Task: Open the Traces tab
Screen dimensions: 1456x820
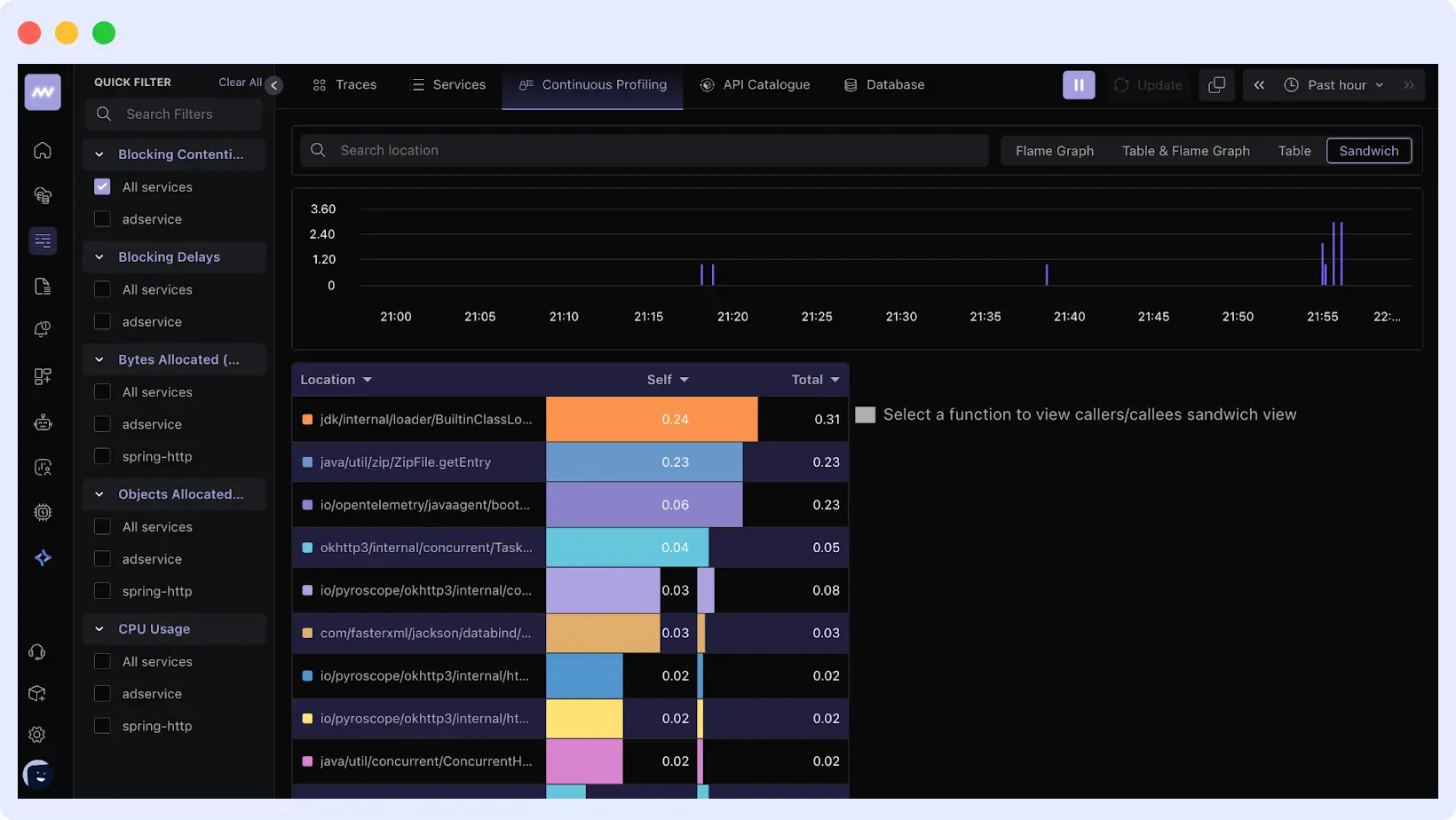Action: coord(344,84)
